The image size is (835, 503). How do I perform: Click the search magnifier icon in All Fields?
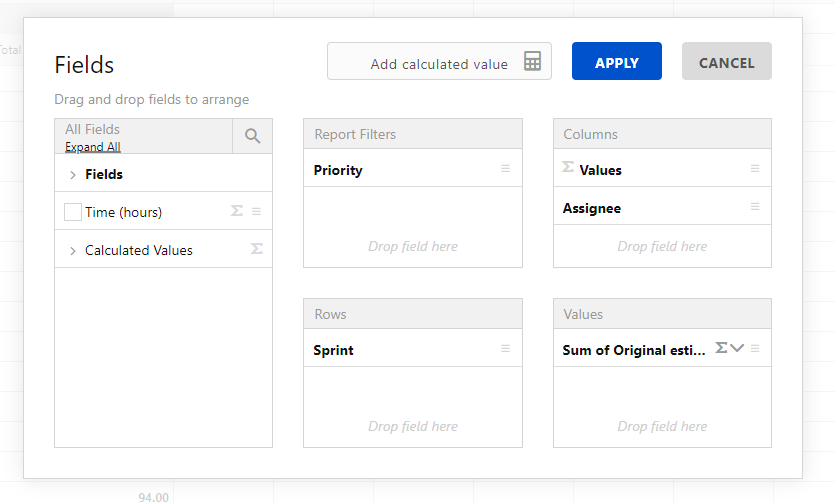(252, 136)
